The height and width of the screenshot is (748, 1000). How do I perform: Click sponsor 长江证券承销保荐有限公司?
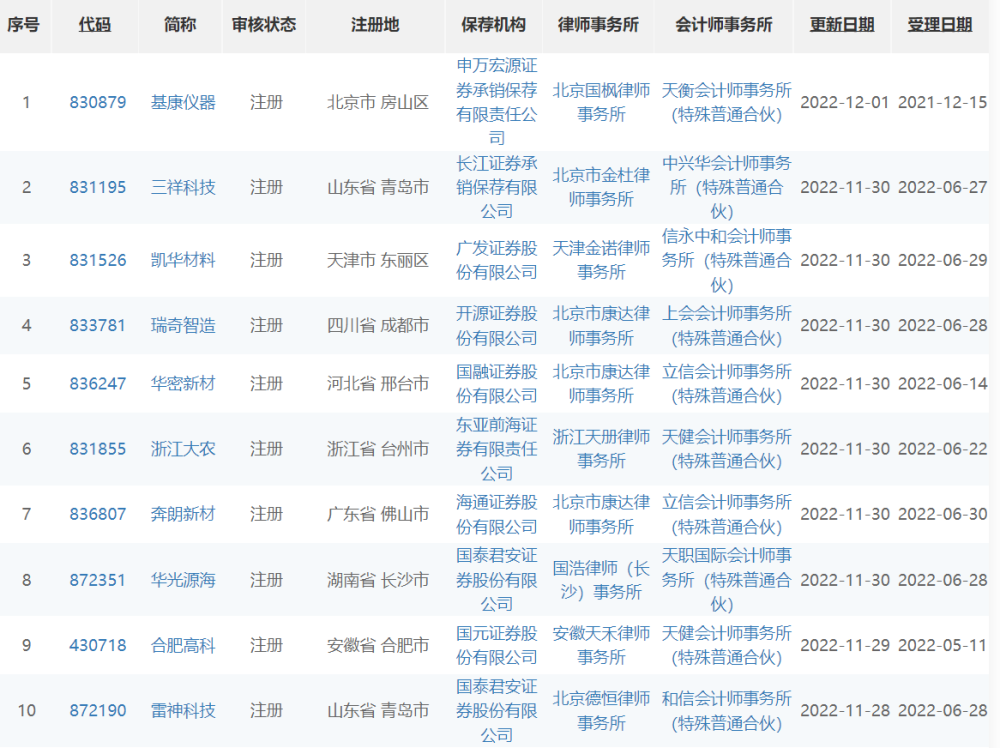(x=497, y=187)
